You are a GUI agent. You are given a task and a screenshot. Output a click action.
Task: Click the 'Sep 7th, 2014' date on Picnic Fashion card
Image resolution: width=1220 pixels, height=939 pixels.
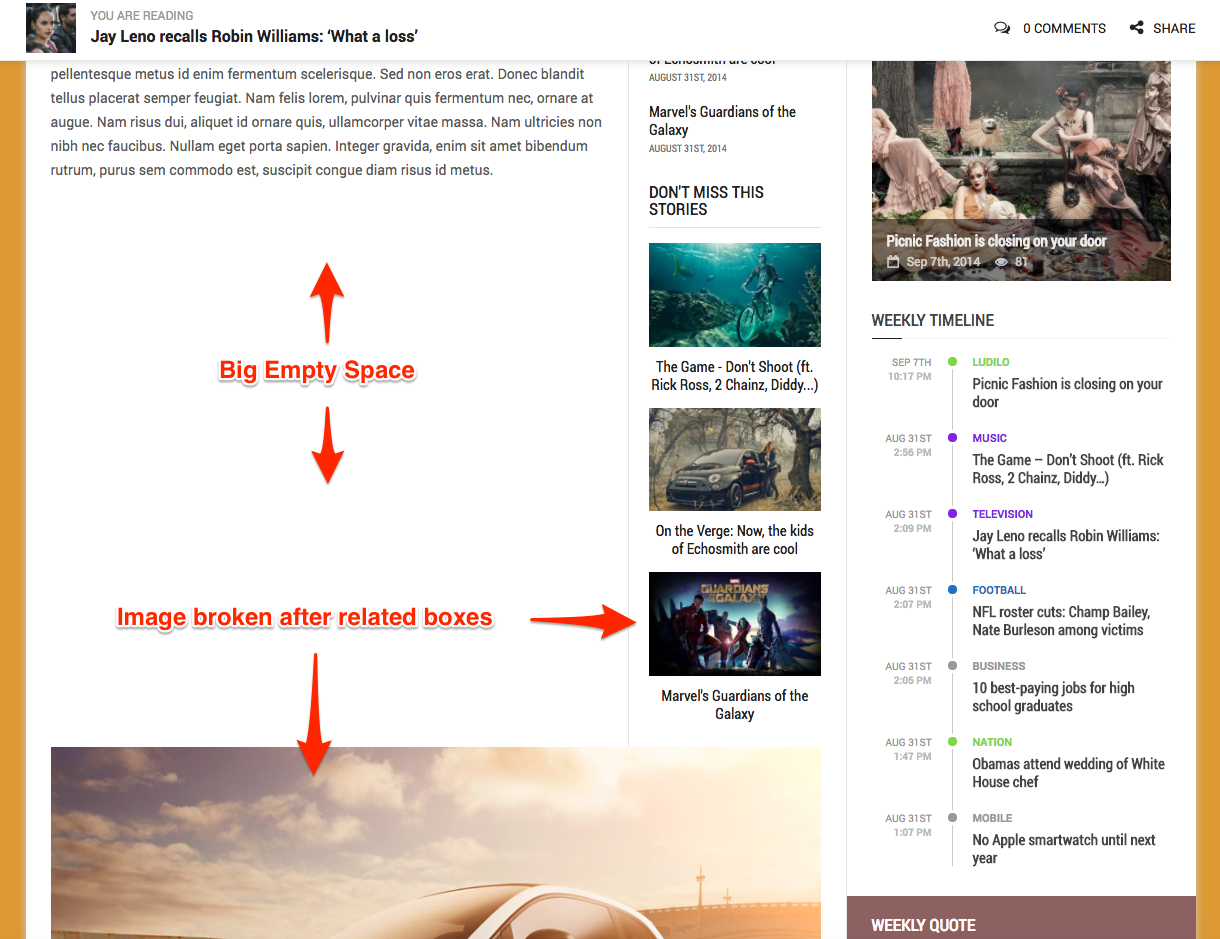pos(943,262)
